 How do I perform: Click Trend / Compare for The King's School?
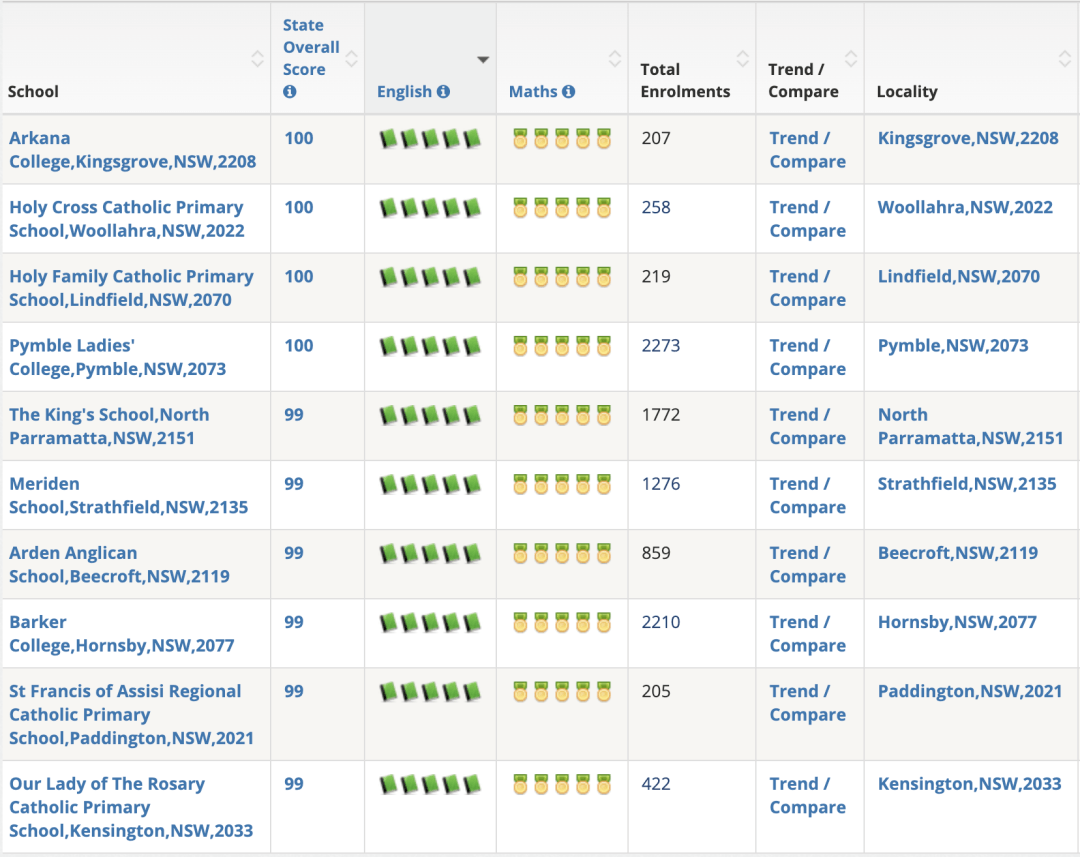pyautogui.click(x=808, y=426)
